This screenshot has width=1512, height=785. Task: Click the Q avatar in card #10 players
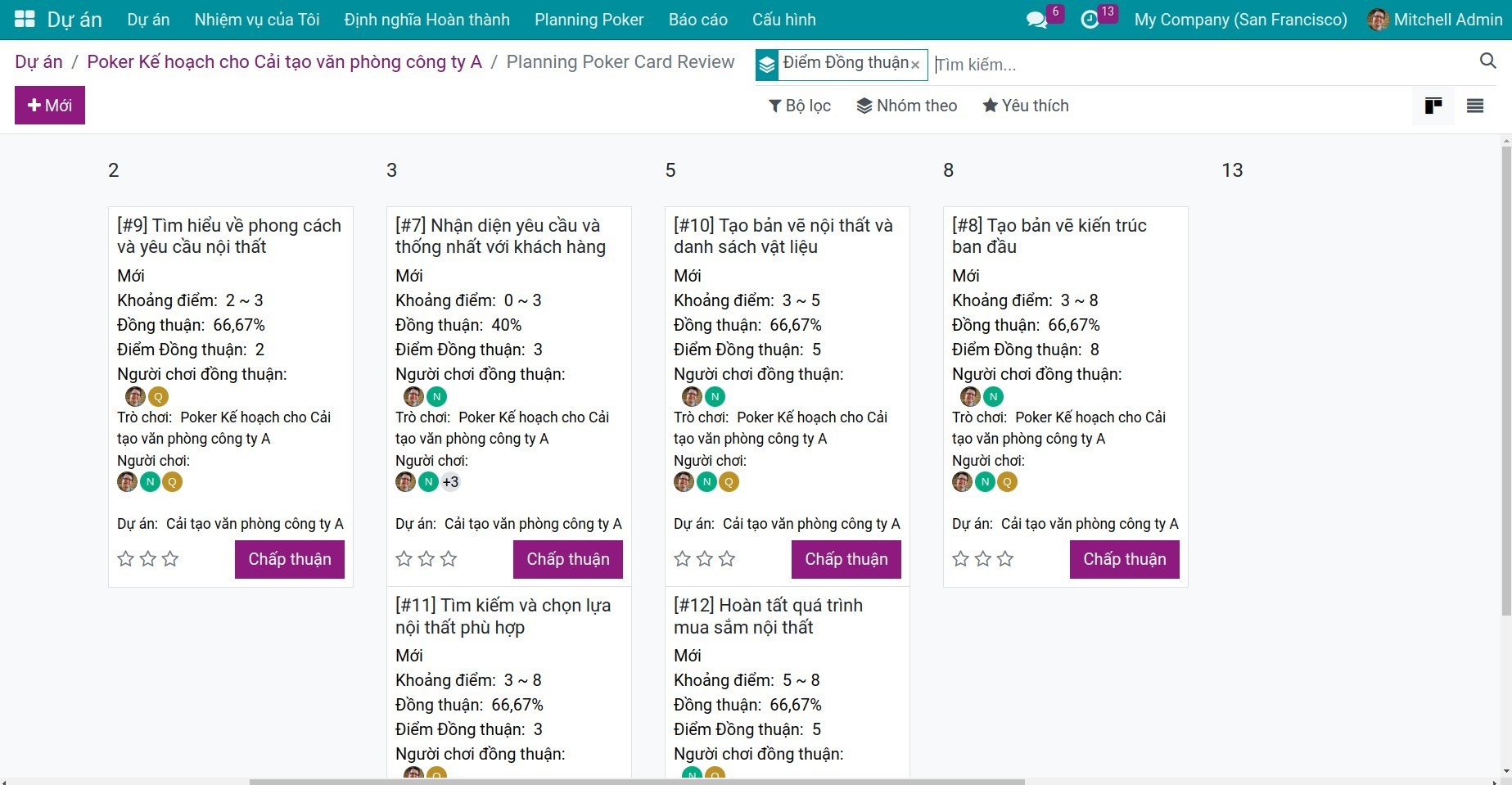coord(729,482)
